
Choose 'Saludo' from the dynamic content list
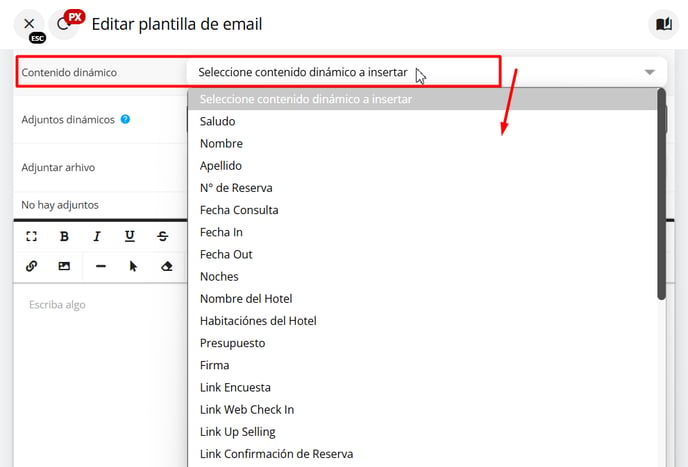point(218,121)
